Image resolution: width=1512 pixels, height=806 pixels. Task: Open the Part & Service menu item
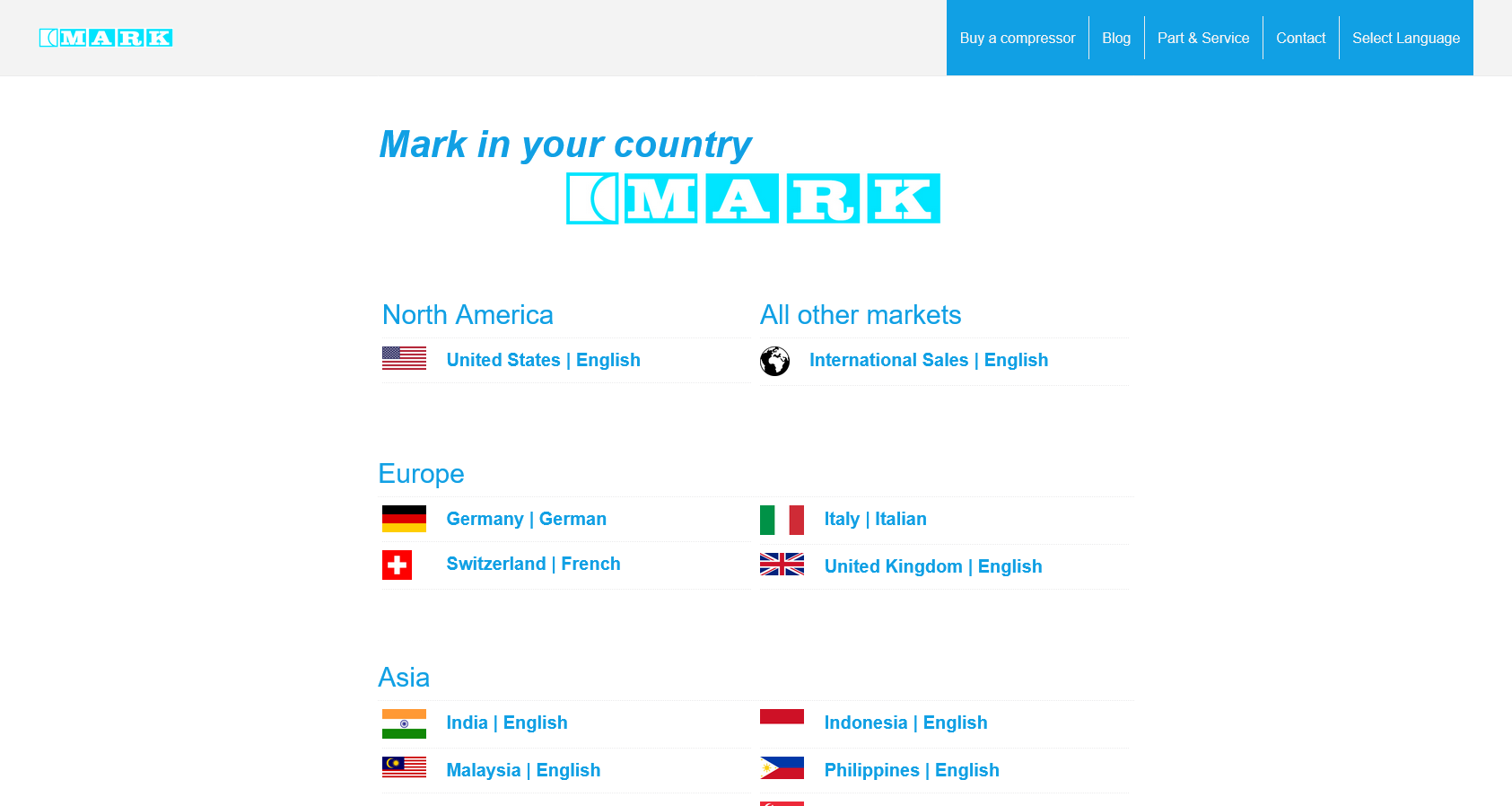(1203, 38)
